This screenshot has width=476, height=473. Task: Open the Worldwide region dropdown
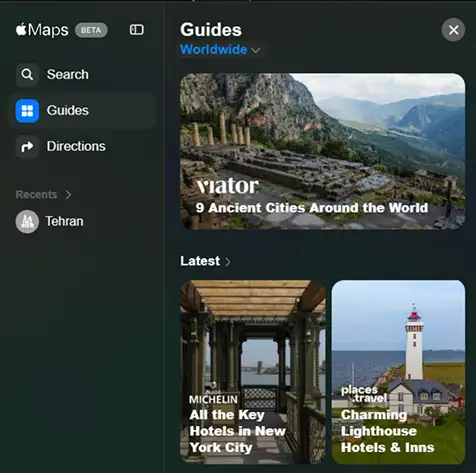[220, 50]
